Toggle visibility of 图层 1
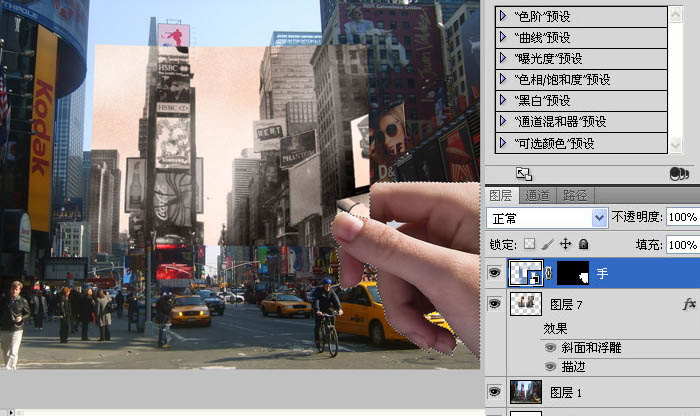 click(x=495, y=391)
